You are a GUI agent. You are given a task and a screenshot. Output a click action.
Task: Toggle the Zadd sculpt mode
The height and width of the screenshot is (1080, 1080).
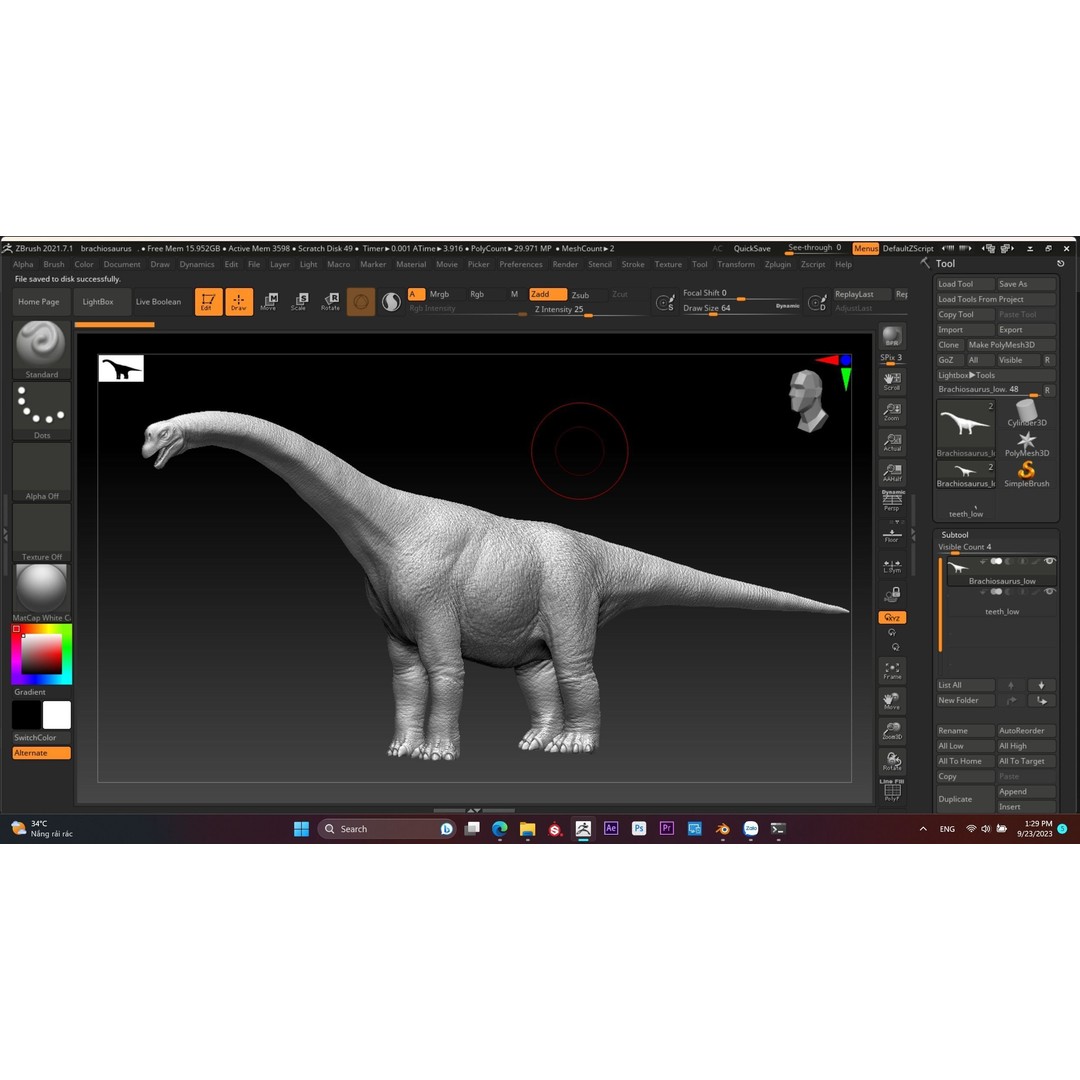tap(548, 294)
